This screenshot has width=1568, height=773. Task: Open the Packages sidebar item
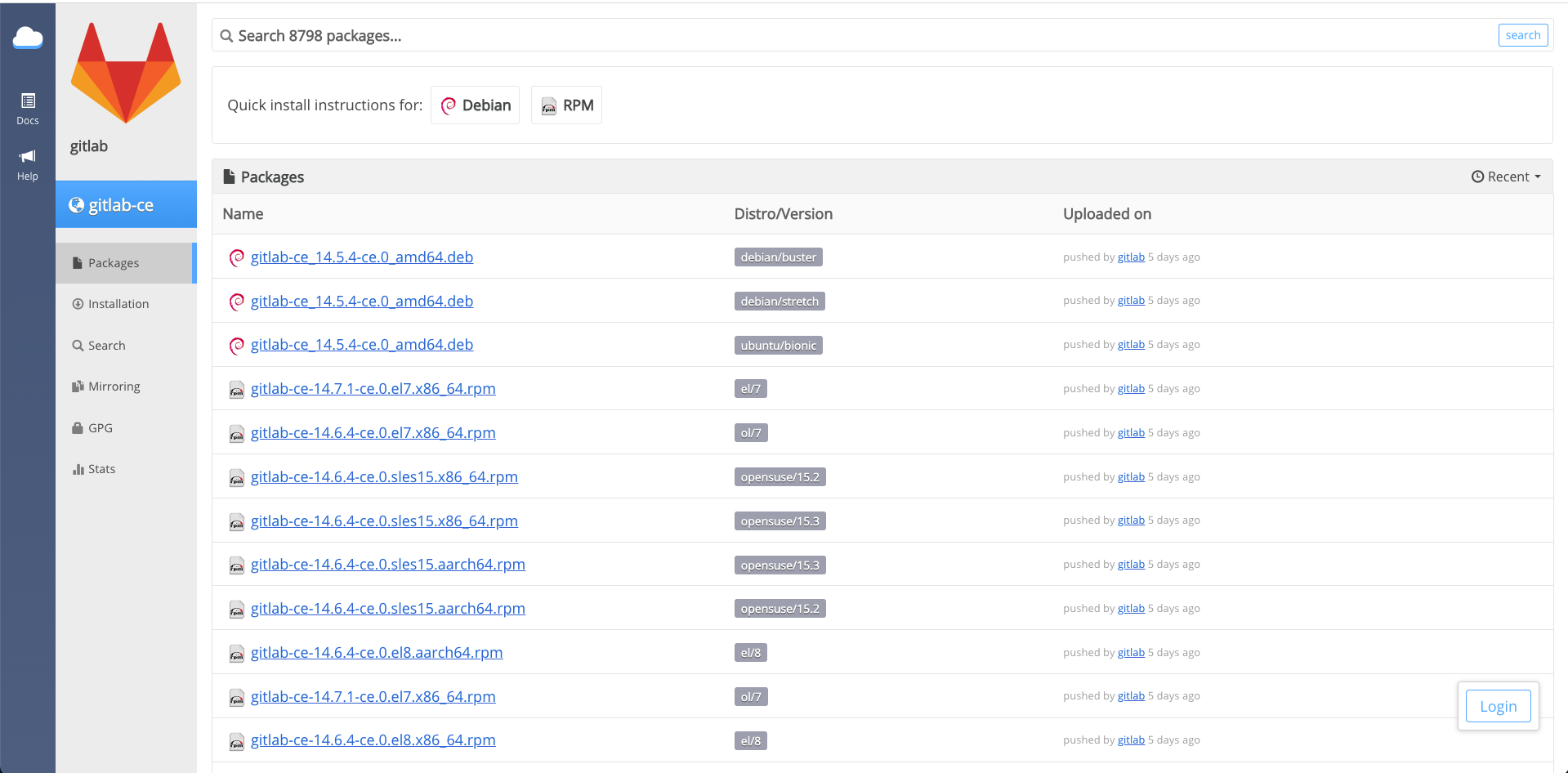pyautogui.click(x=126, y=263)
